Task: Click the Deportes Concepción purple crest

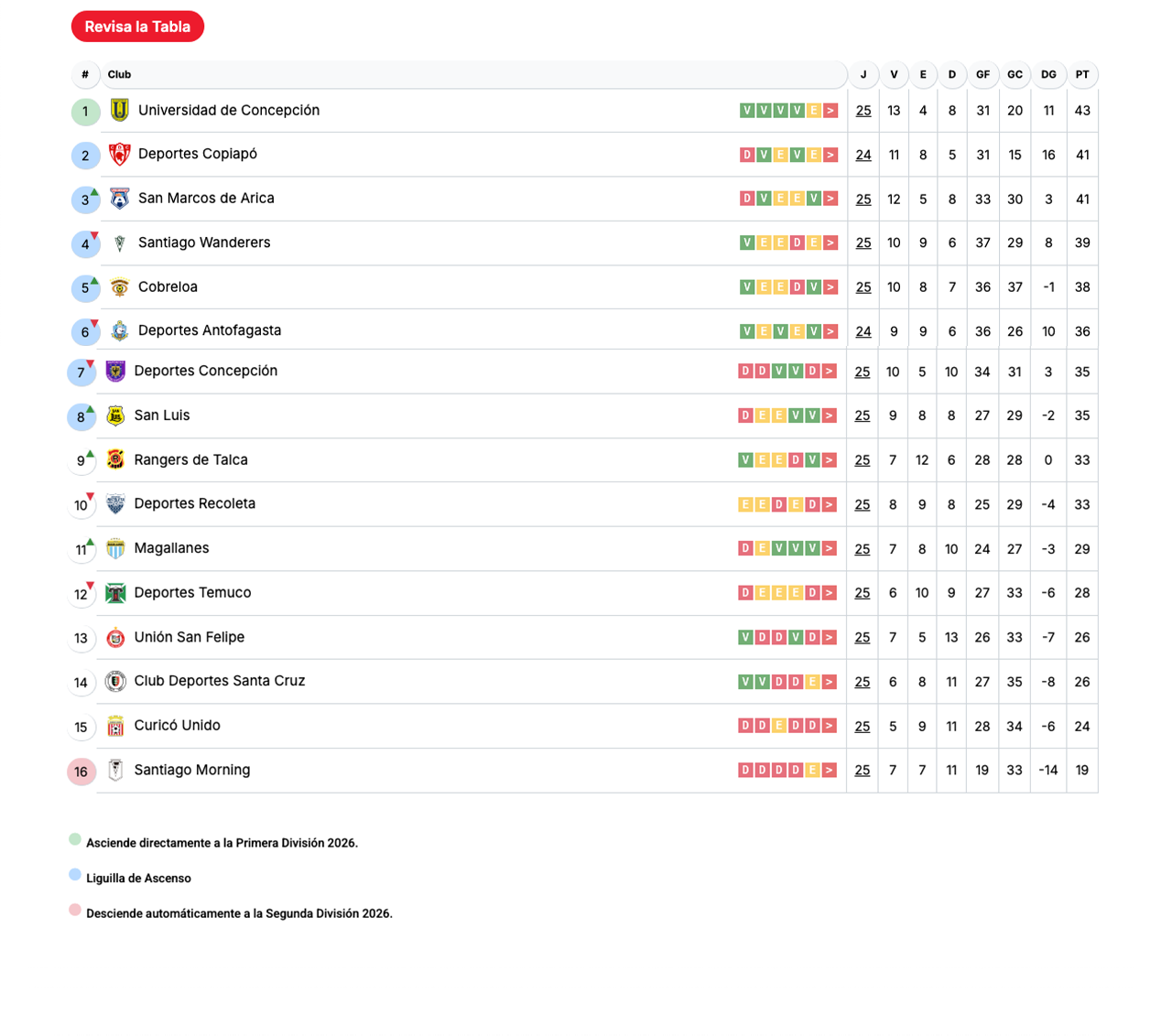Action: point(115,372)
